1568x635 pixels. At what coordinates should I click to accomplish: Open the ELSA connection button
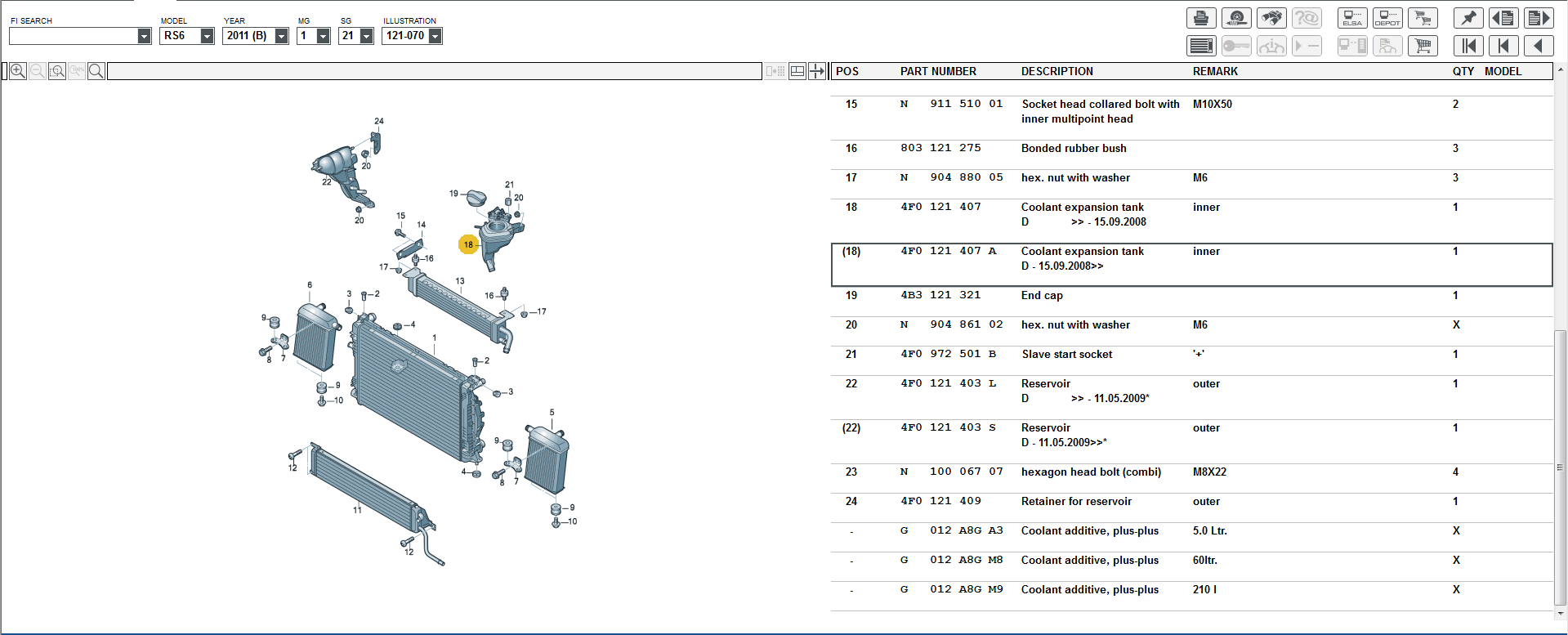(1352, 18)
